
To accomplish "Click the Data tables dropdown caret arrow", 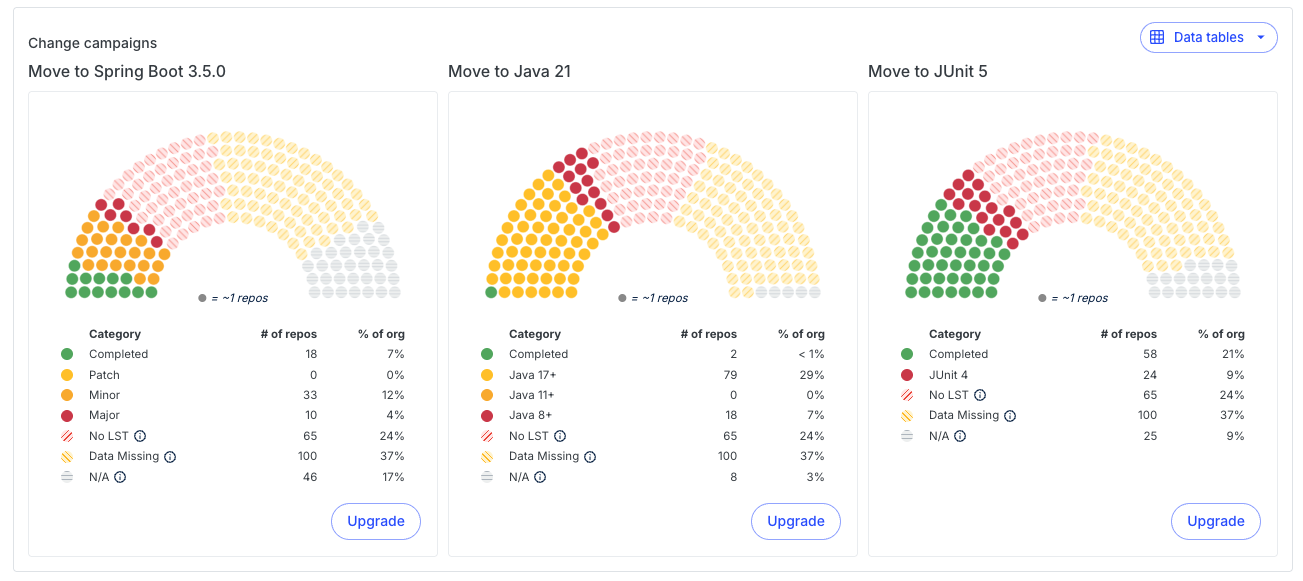I will click(1260, 38).
